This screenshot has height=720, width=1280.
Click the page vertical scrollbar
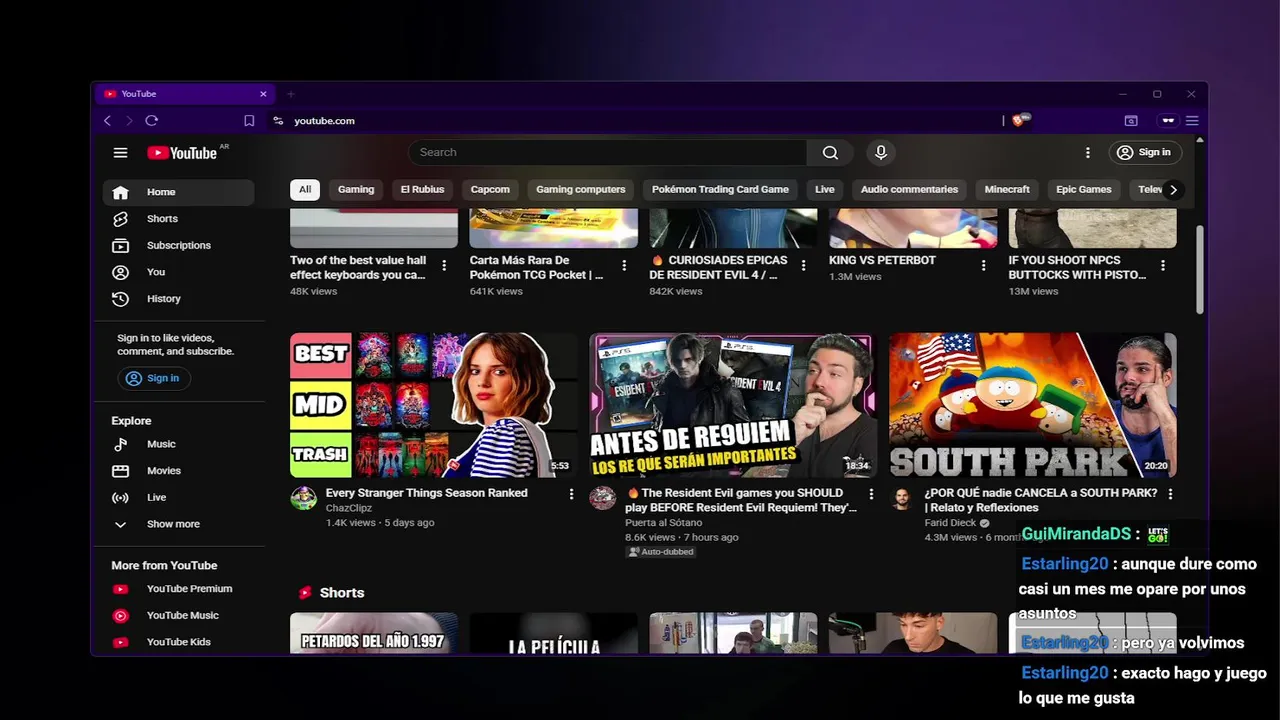(x=1201, y=270)
